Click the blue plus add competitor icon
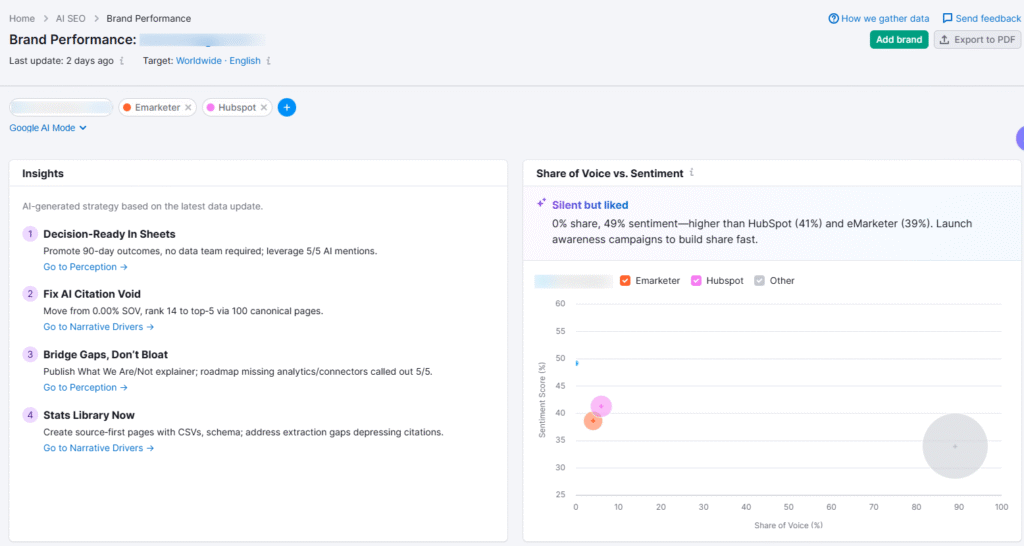This screenshot has height=546, width=1024. (287, 107)
